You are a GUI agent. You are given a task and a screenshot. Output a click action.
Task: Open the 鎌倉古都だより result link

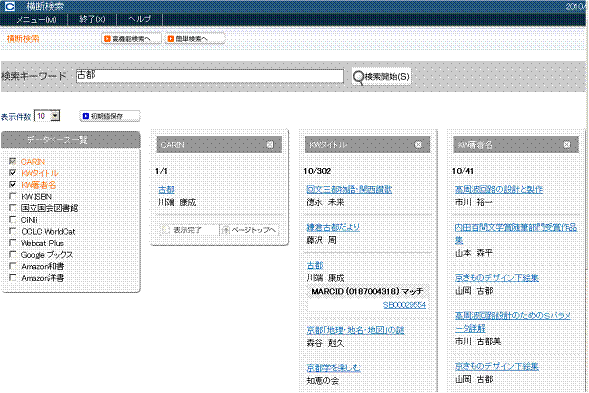[333, 227]
